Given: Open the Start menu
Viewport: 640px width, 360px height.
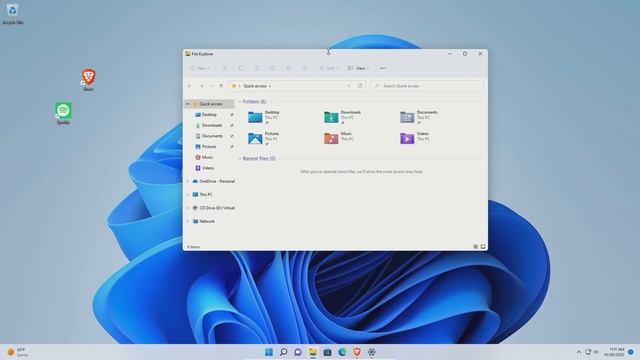Looking at the screenshot, I should (x=269, y=352).
